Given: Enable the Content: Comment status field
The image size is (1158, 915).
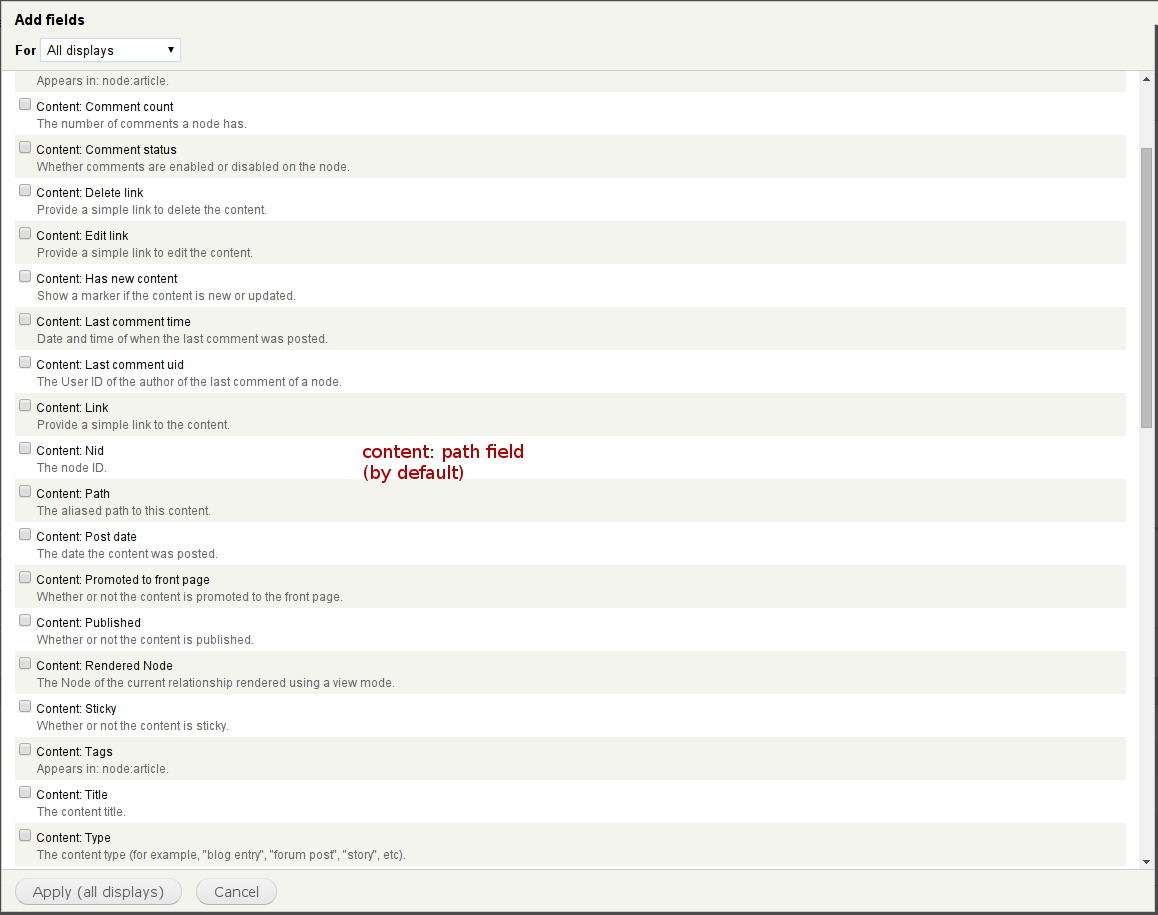Looking at the screenshot, I should (25, 146).
